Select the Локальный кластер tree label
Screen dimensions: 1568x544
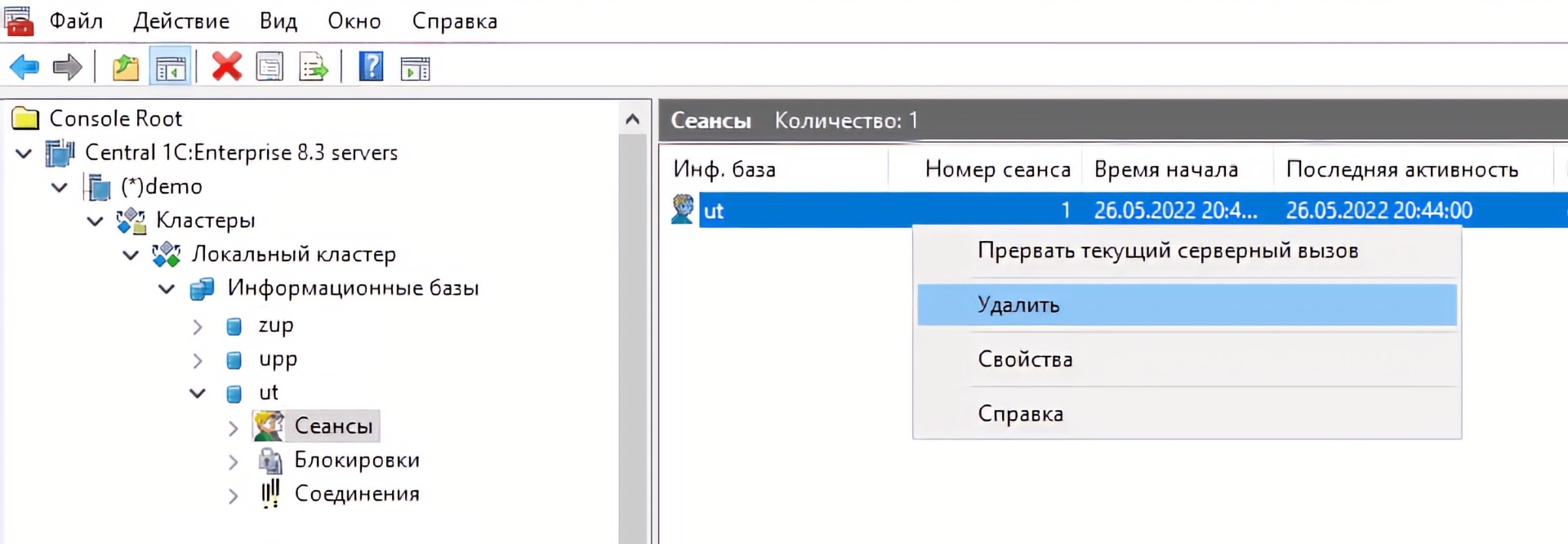pos(294,255)
